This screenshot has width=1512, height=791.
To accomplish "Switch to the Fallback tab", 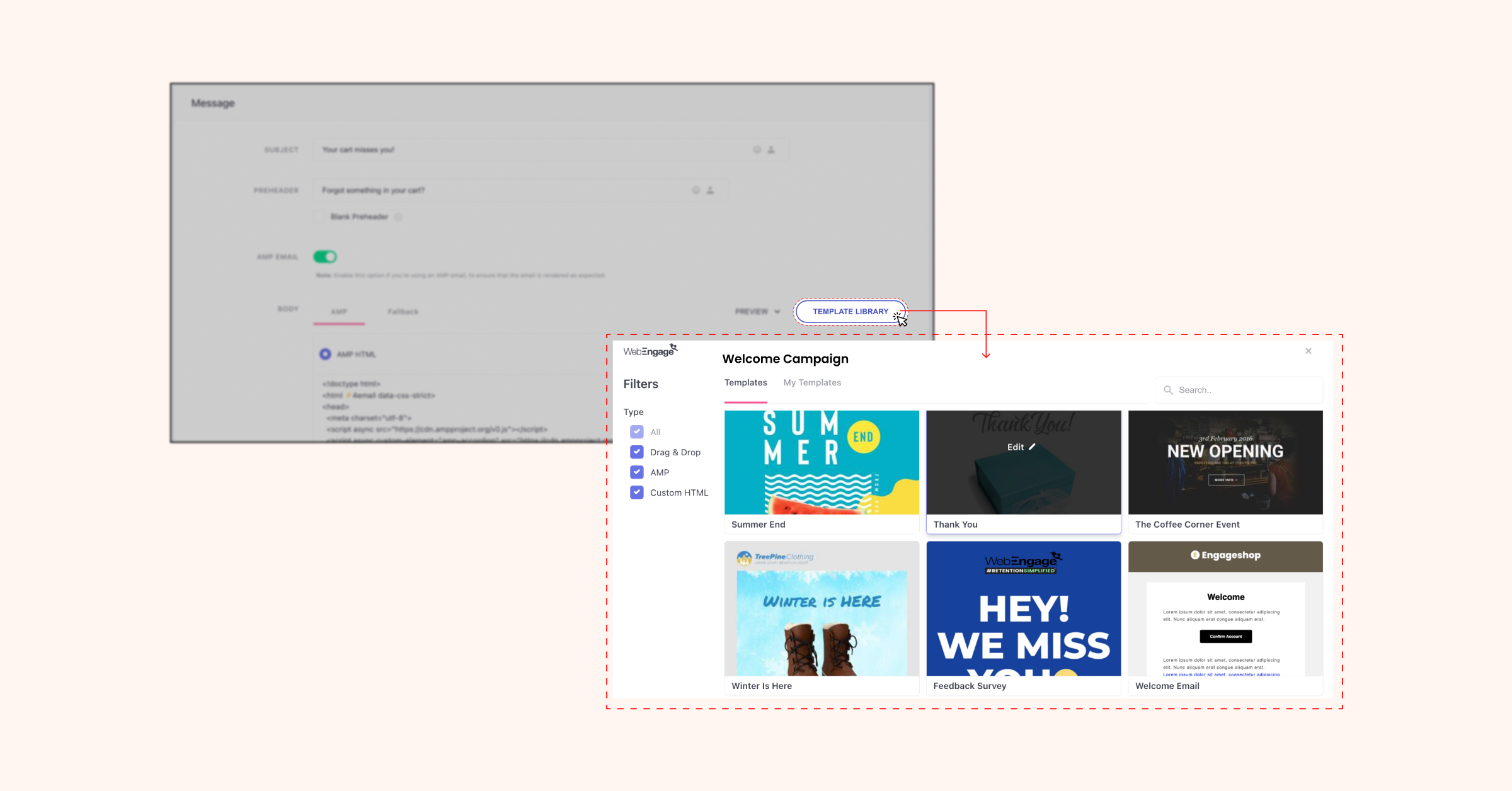I will coord(403,311).
